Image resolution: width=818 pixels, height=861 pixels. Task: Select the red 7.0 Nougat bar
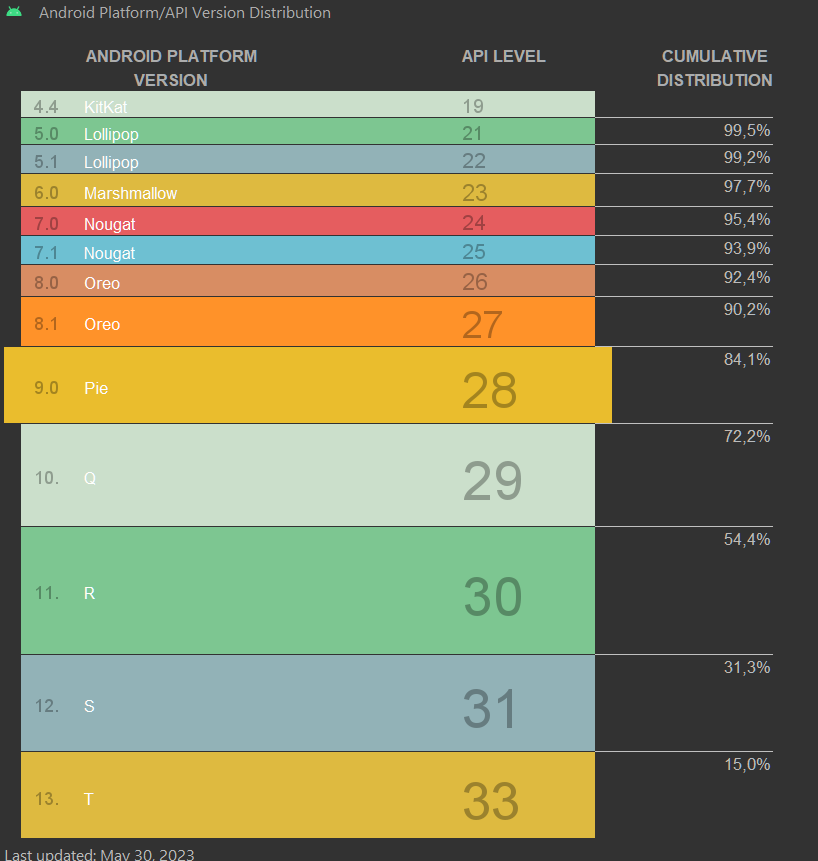(307, 223)
